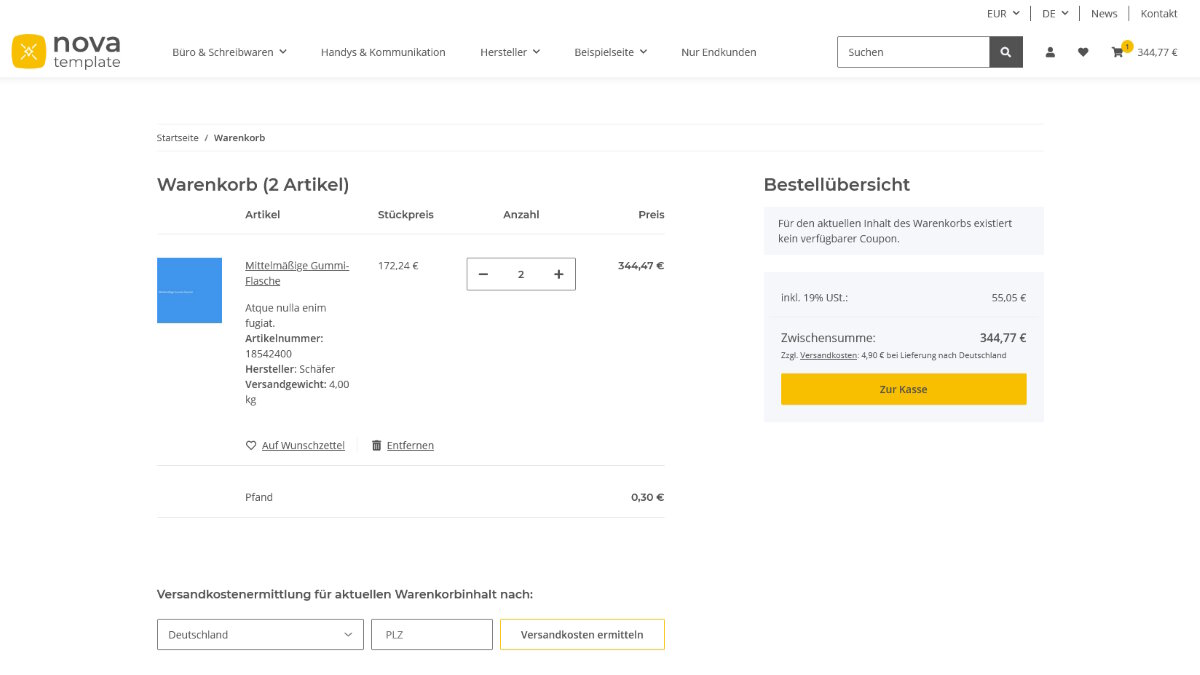Click inside the PLZ input field
This screenshot has width=1200, height=675.
tap(431, 634)
